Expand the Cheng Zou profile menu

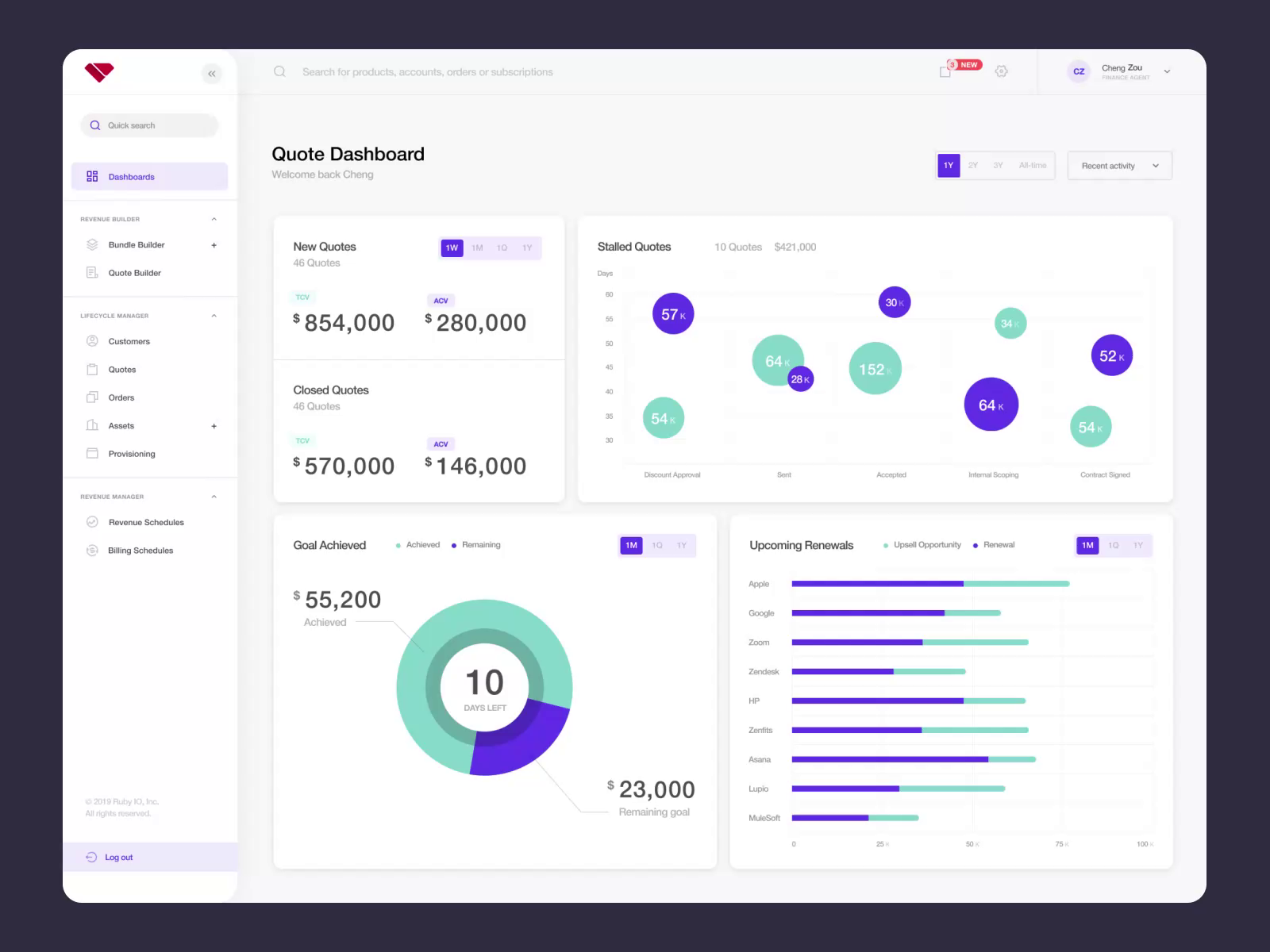(1167, 71)
